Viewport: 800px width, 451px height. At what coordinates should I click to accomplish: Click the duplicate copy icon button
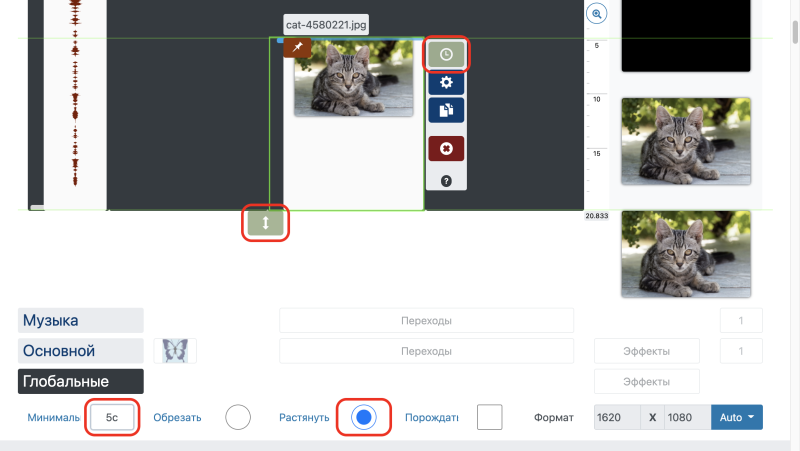(x=446, y=110)
